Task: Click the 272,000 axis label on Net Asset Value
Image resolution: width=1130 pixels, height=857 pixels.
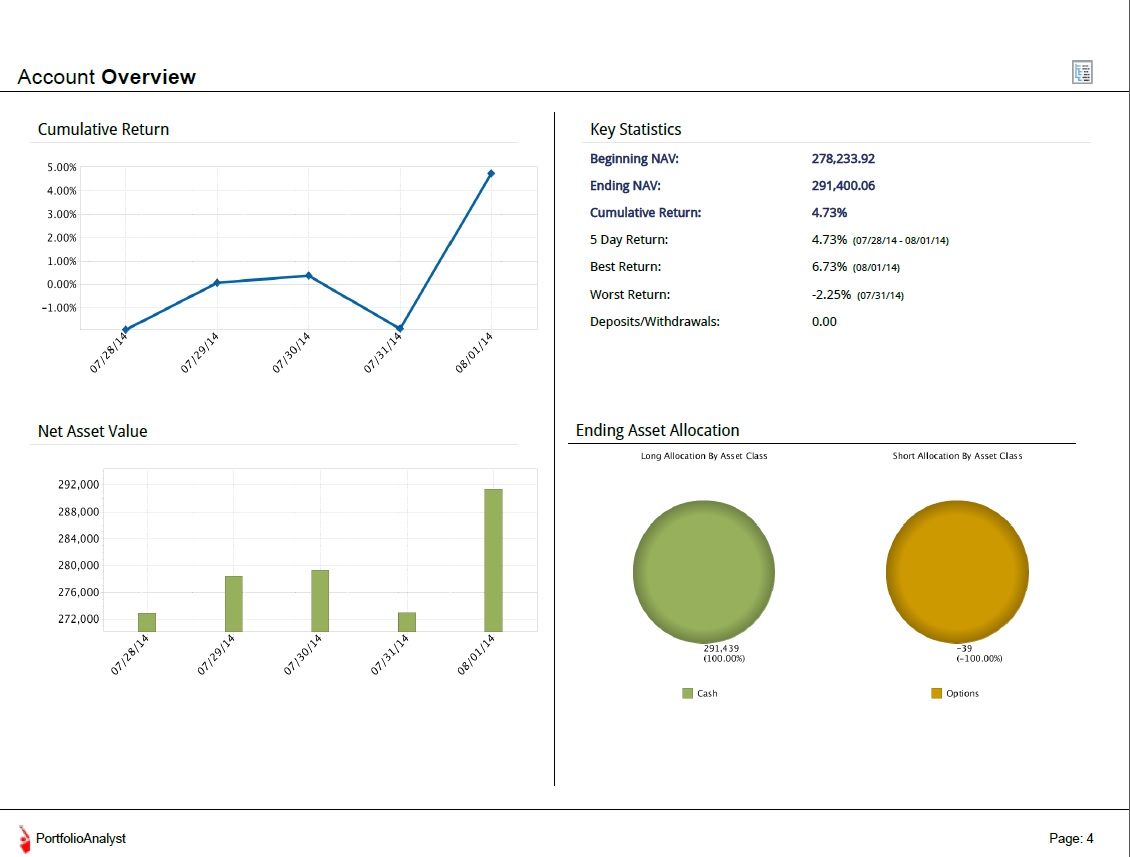Action: [x=79, y=619]
